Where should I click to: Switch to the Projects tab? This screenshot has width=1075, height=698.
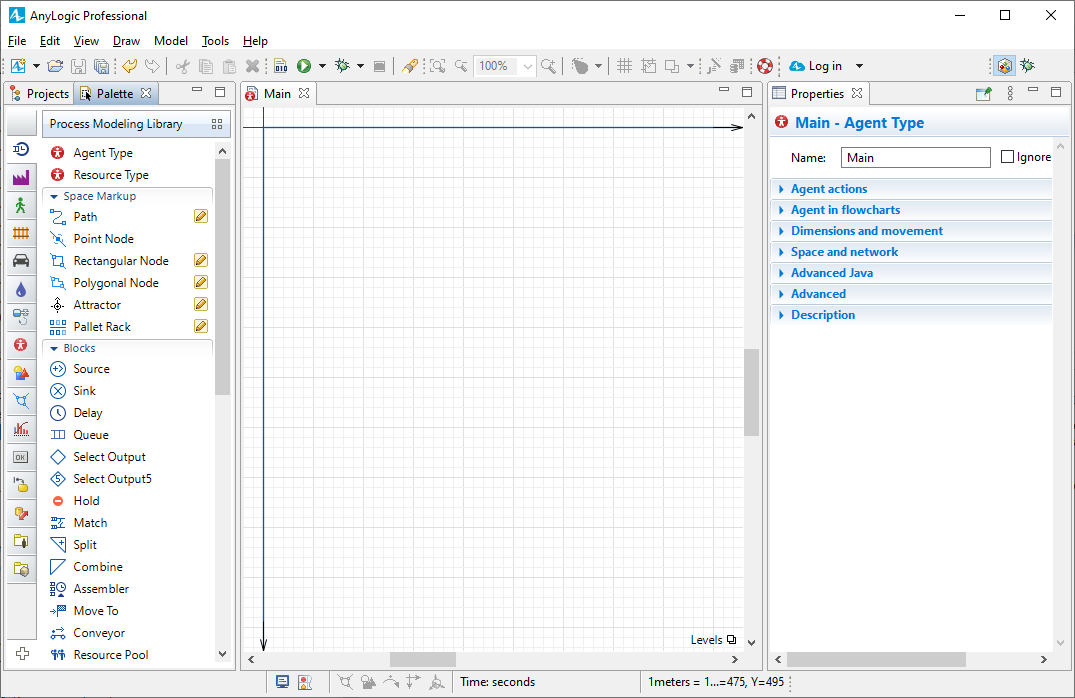(40, 94)
